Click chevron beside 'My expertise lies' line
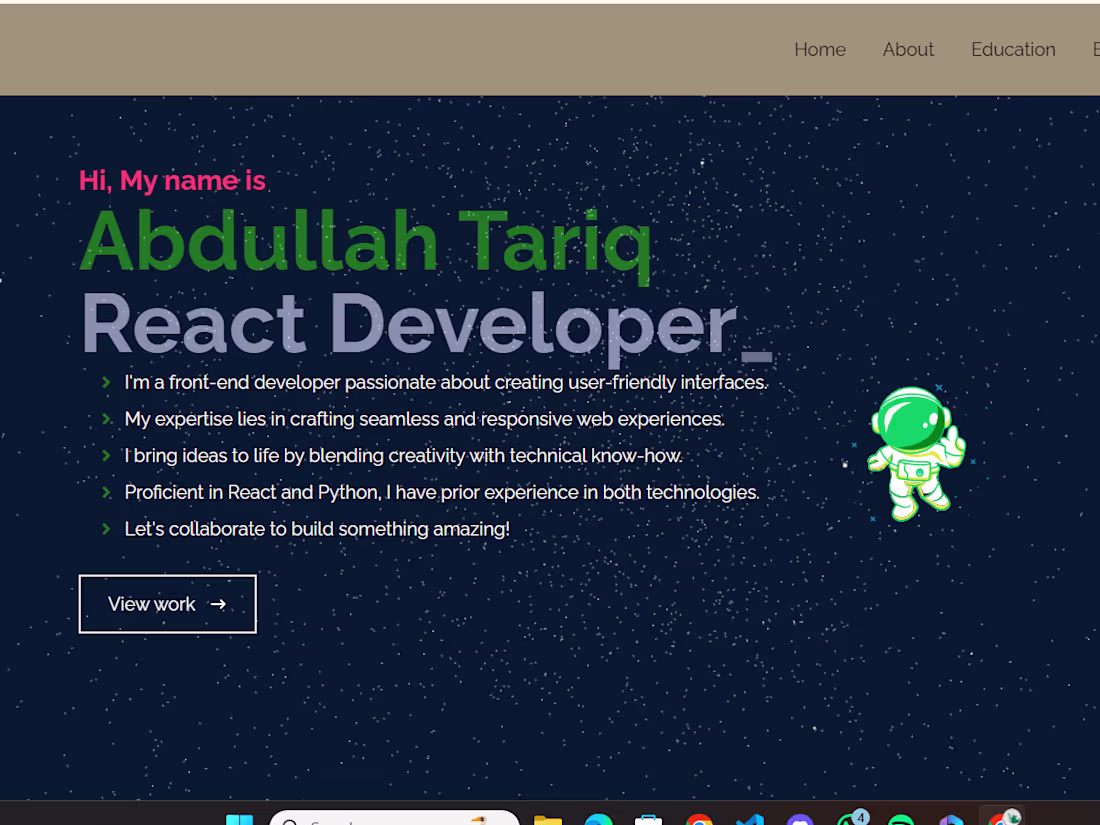This screenshot has width=1100, height=825. [x=106, y=419]
